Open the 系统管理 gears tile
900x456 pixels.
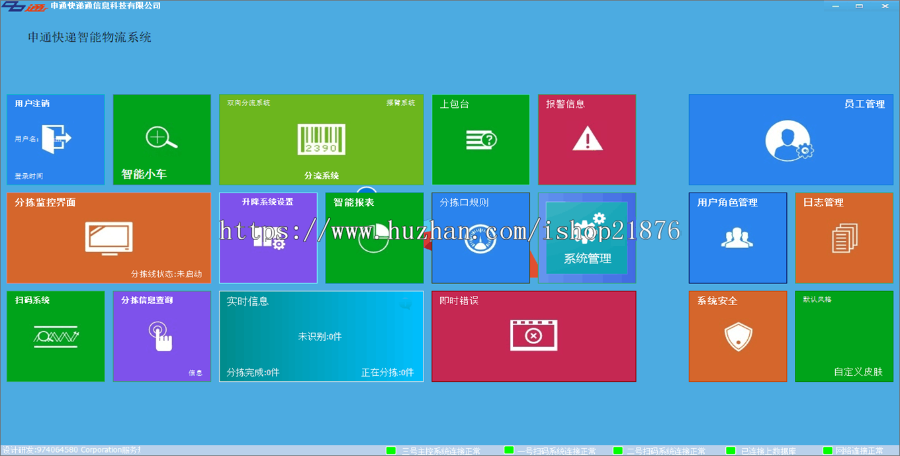tap(587, 238)
